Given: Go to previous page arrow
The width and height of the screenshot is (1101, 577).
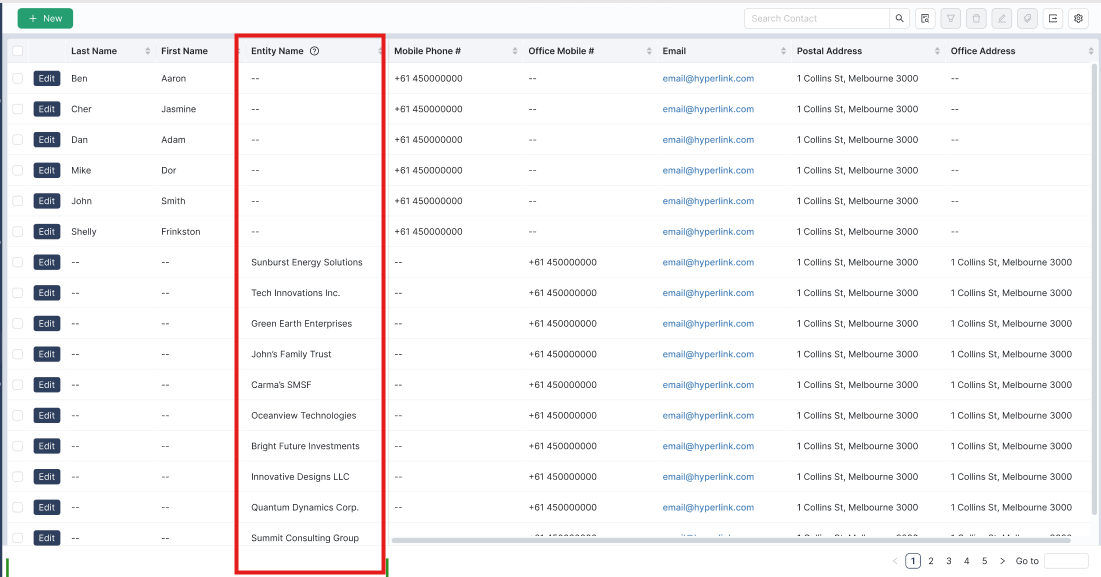Looking at the screenshot, I should [x=895, y=561].
